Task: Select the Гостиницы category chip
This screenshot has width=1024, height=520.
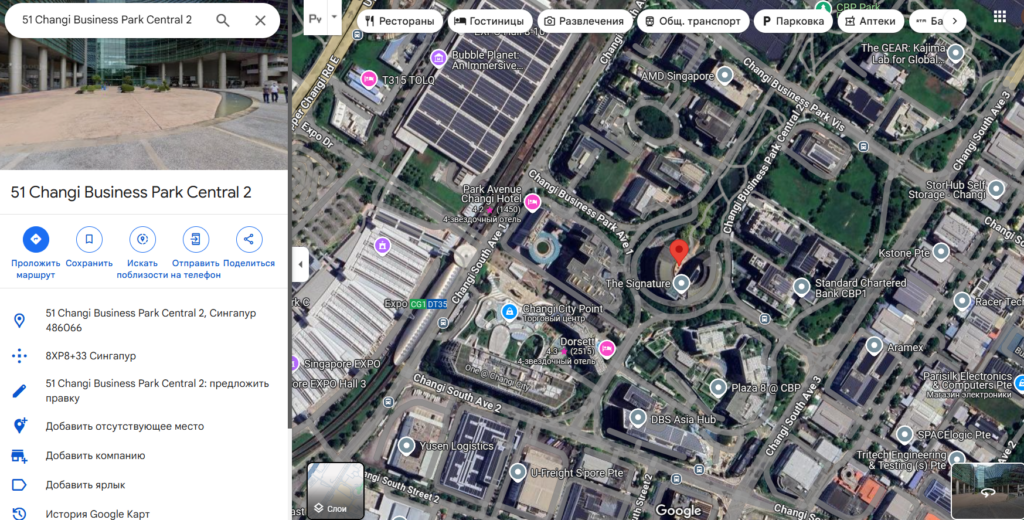Action: coord(488,21)
